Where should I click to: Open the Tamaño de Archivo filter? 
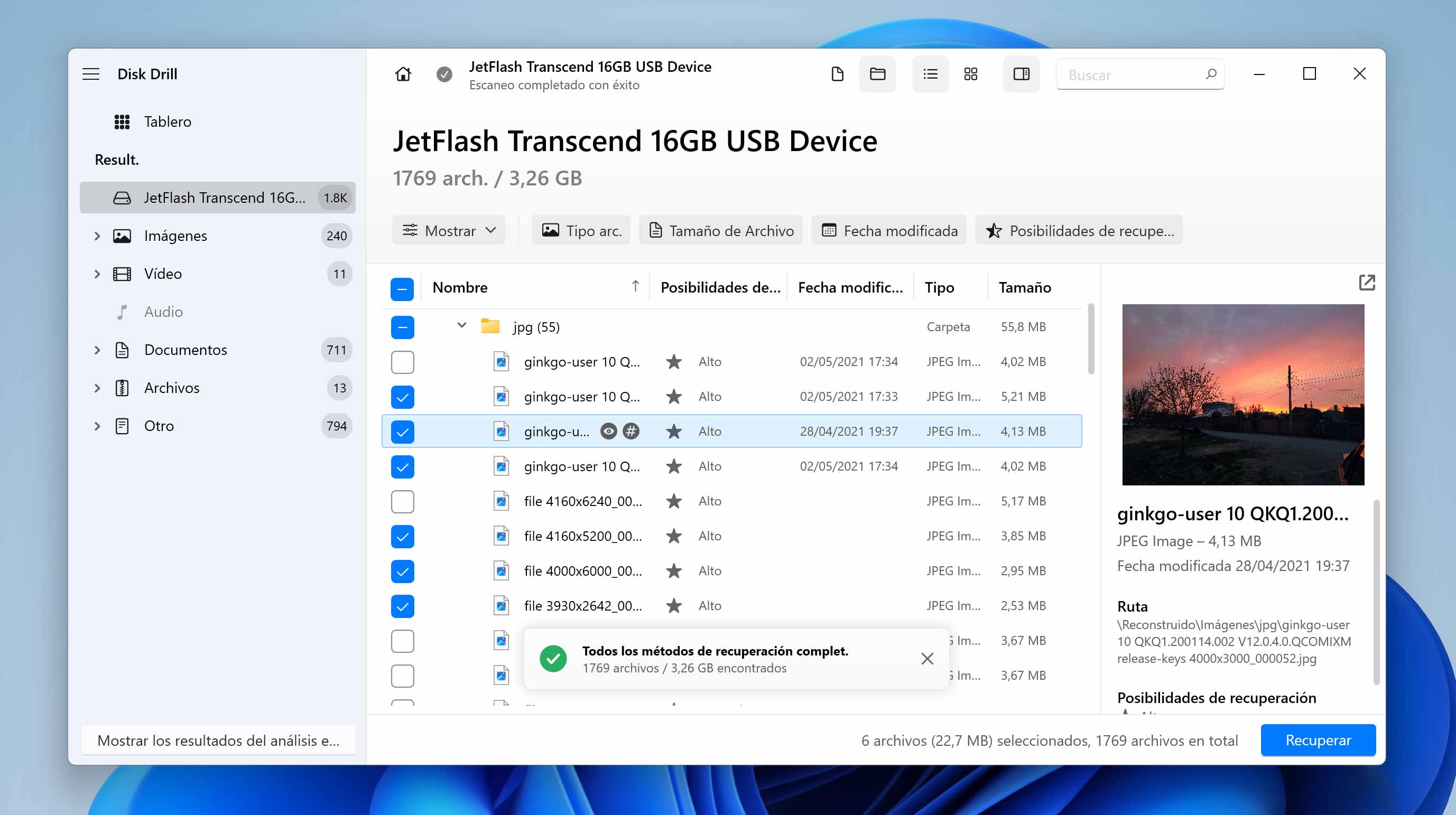721,230
